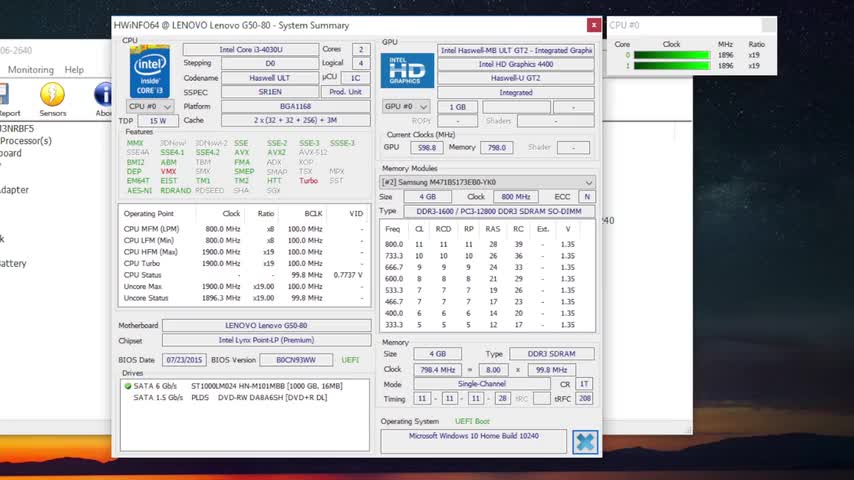Open the Sensors toolbar icon
Screen dimensions: 854x480
(52, 95)
